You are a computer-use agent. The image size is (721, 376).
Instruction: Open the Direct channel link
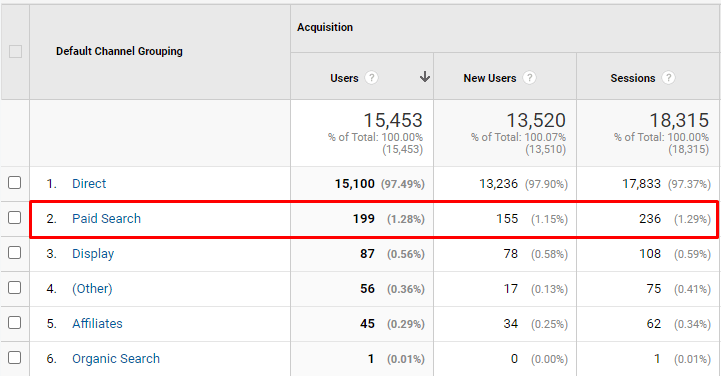(89, 183)
